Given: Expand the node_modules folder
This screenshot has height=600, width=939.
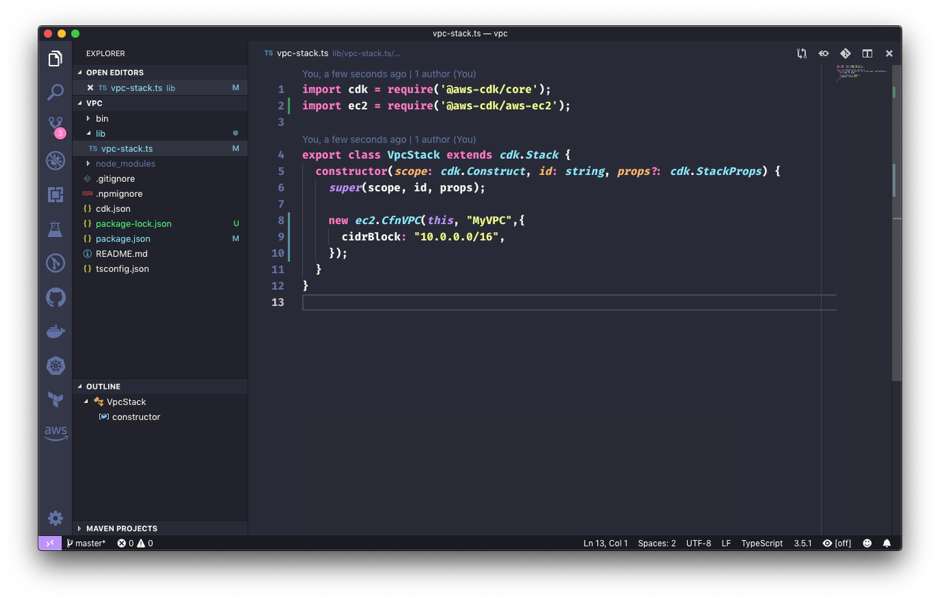Looking at the screenshot, I should (125, 163).
